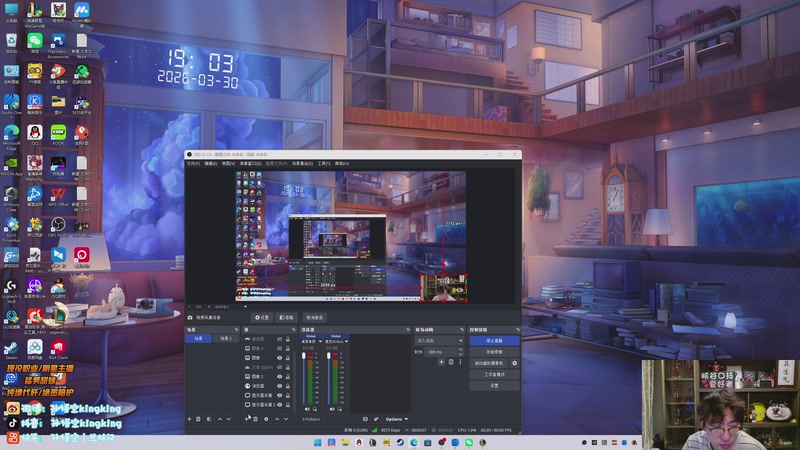Mute the 麦克风/Aux mixer channel speaker icon
Viewport: 800px width, 450px height.
[x=332, y=409]
